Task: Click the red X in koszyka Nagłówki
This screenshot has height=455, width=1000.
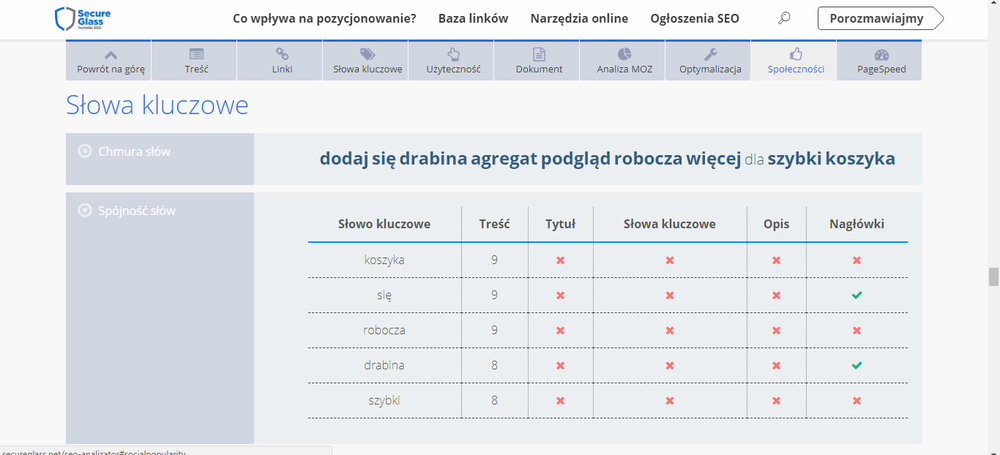Action: coord(857,260)
